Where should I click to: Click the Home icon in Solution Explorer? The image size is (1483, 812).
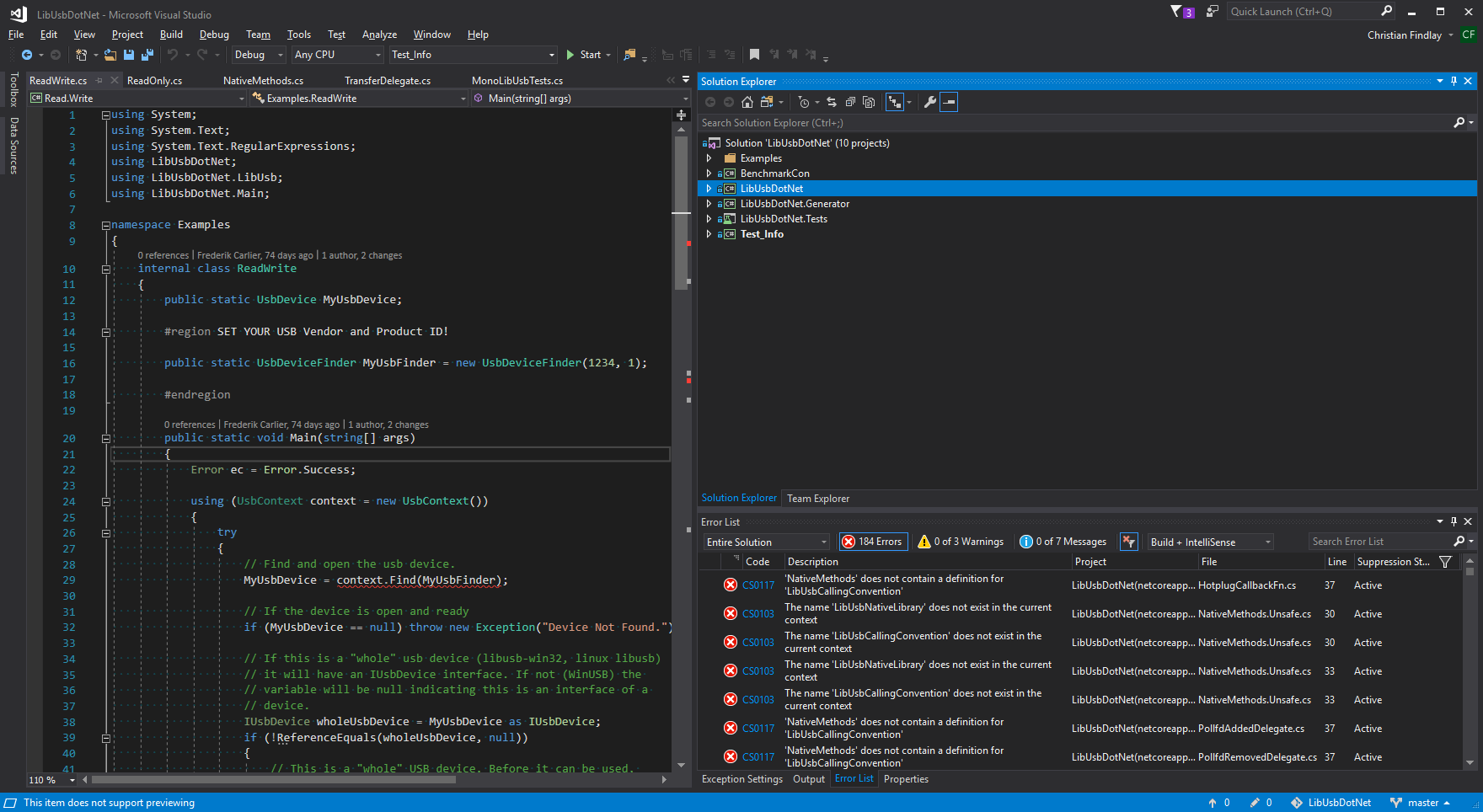tap(747, 102)
